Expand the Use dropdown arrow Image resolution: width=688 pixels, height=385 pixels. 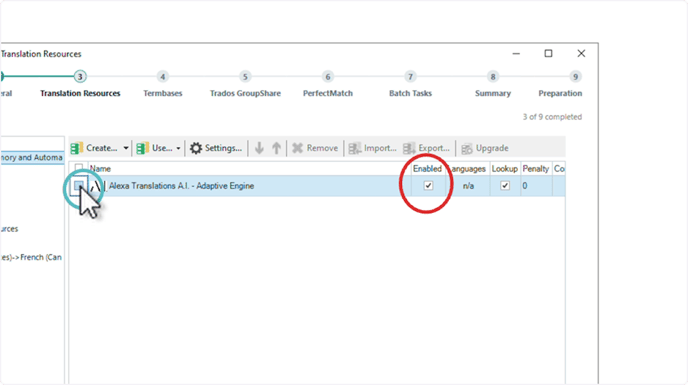tap(178, 148)
